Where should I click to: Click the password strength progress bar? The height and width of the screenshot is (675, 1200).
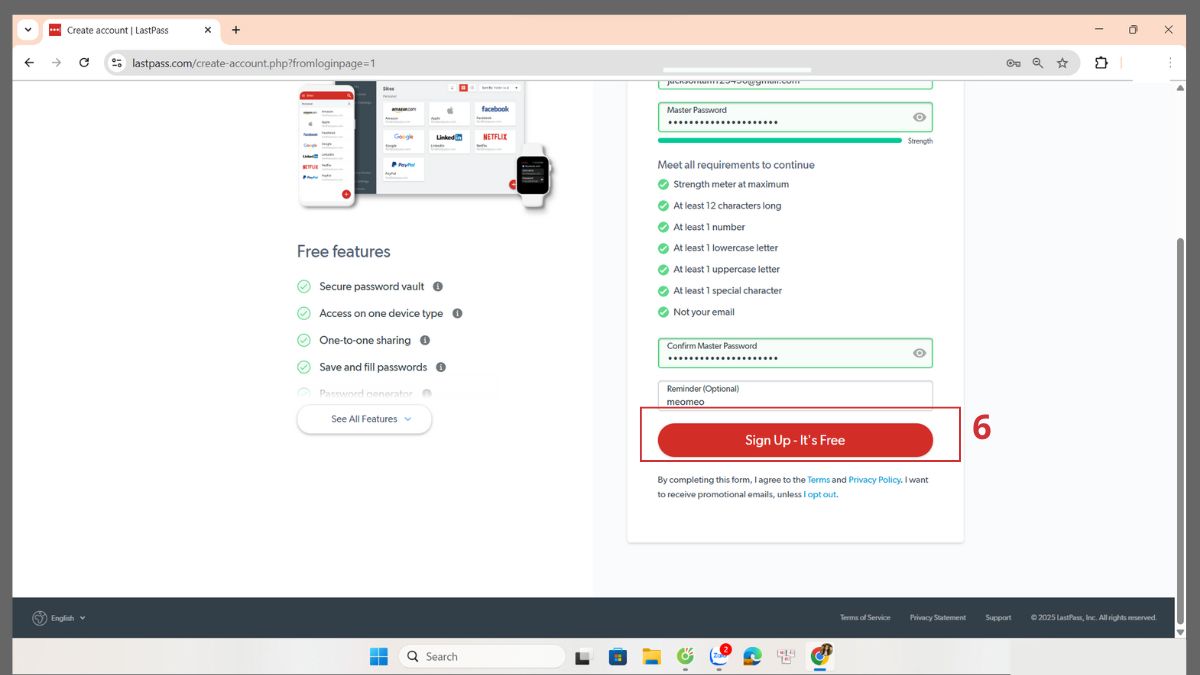coord(780,141)
